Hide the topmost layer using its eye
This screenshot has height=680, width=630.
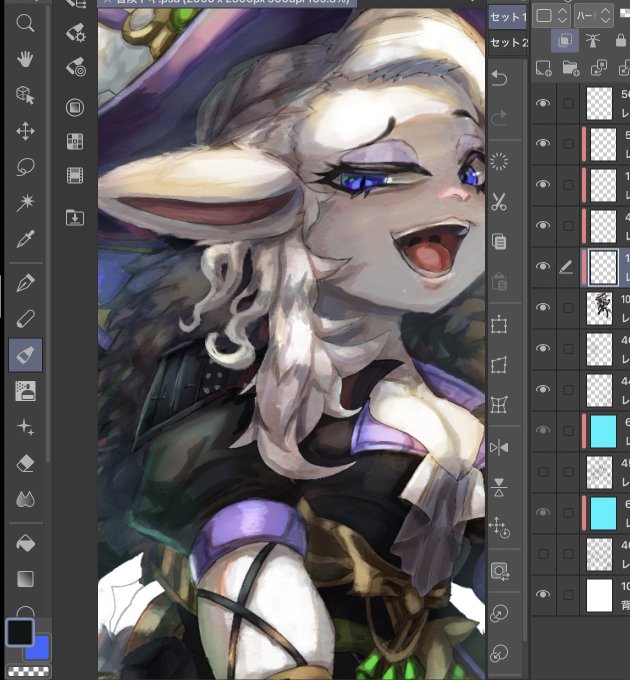543,103
